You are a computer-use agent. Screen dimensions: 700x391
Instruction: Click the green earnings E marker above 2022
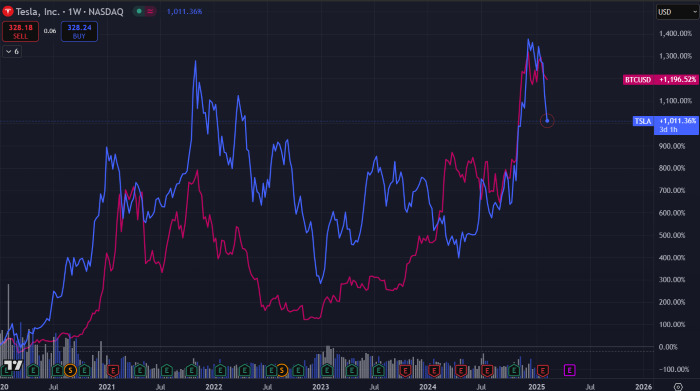220,370
